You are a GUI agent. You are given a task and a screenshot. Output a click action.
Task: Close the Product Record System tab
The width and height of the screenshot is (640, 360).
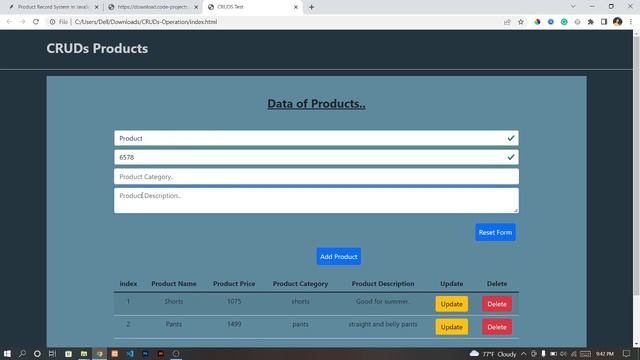pos(96,7)
